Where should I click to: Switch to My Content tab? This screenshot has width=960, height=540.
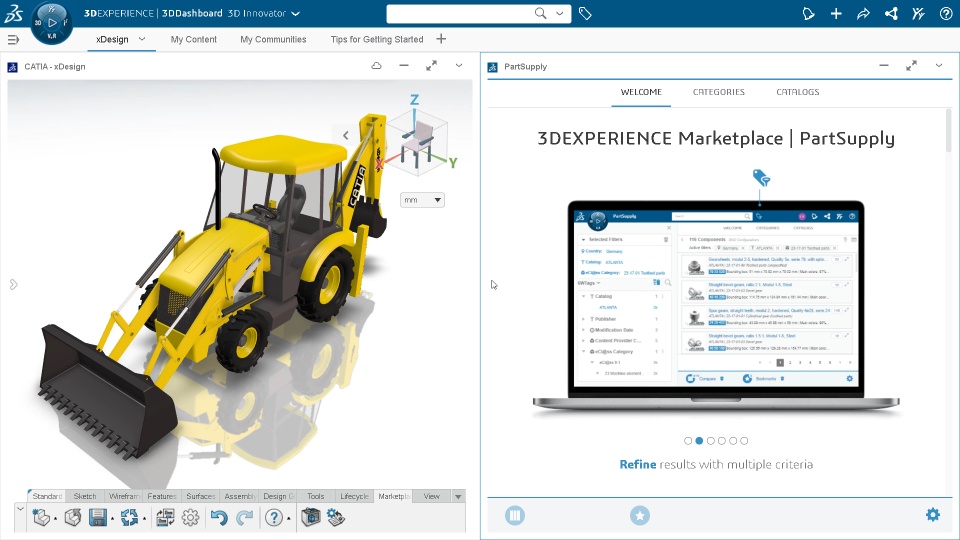pyautogui.click(x=193, y=39)
